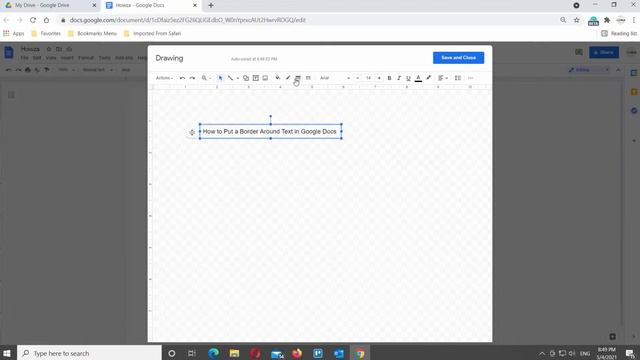The image size is (640, 360).
Task: Toggle Italic formatting
Action: point(399,78)
